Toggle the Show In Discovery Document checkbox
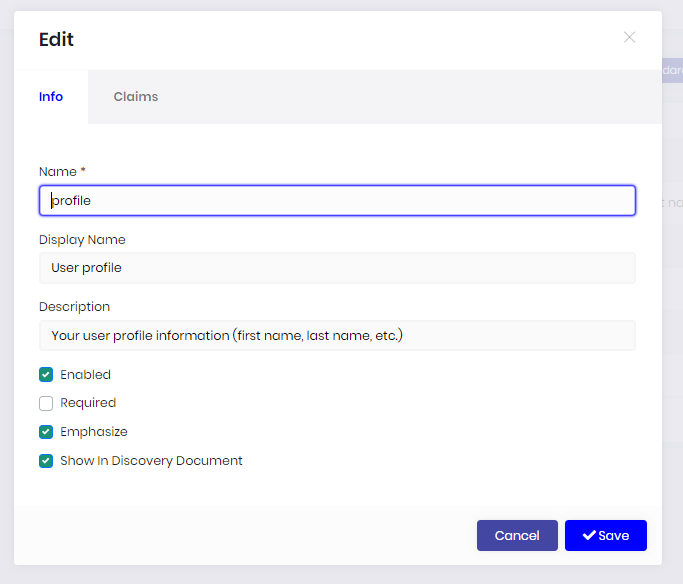The height and width of the screenshot is (584, 683). click(x=46, y=461)
